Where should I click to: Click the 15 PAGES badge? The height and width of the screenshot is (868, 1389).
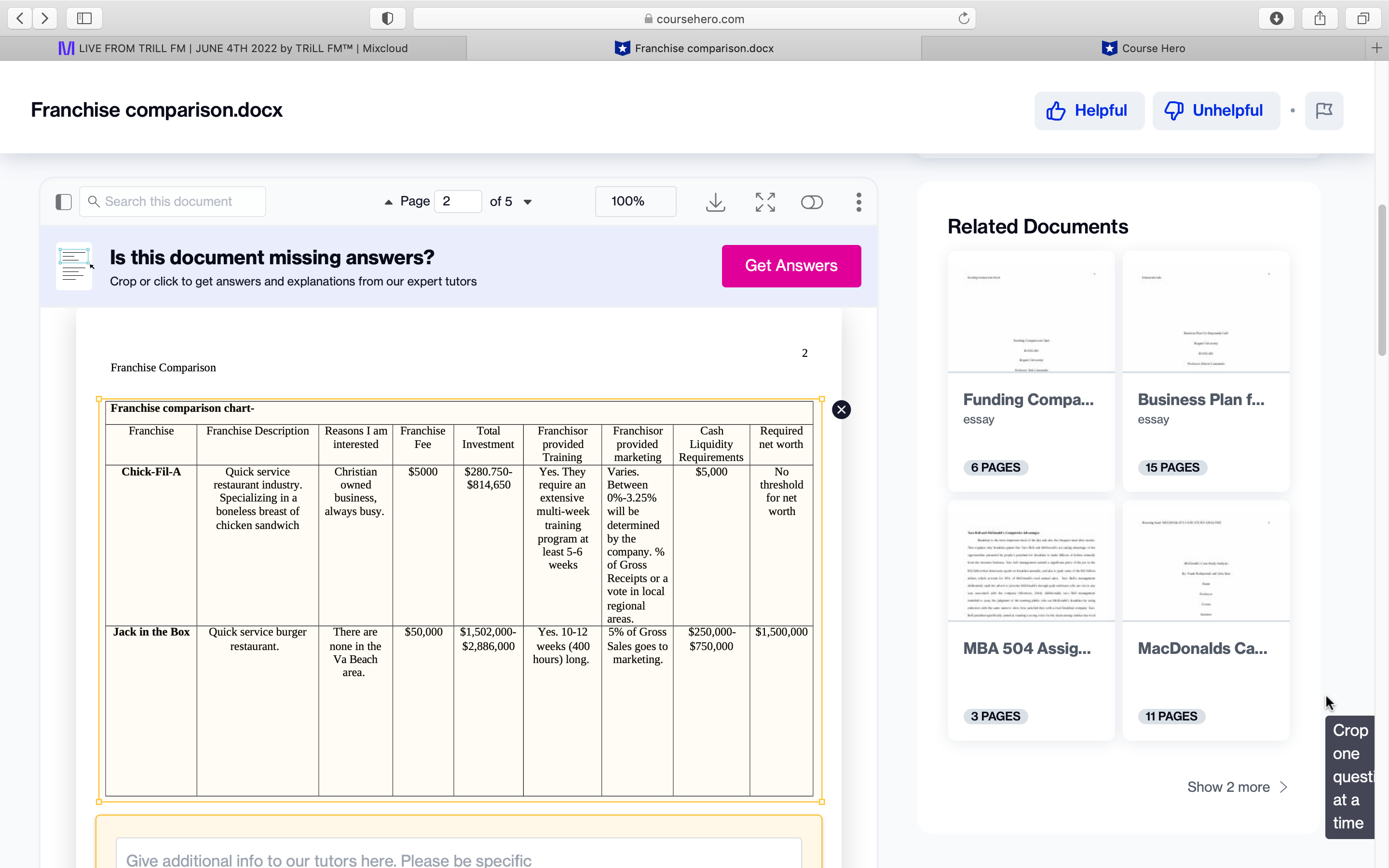pyautogui.click(x=1172, y=467)
